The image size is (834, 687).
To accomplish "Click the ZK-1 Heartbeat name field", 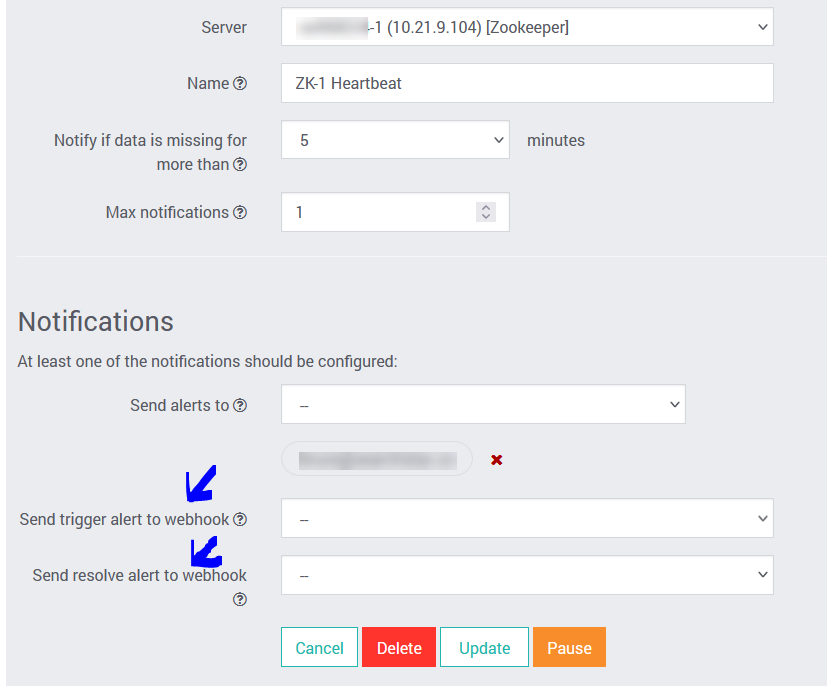I will [x=527, y=84].
